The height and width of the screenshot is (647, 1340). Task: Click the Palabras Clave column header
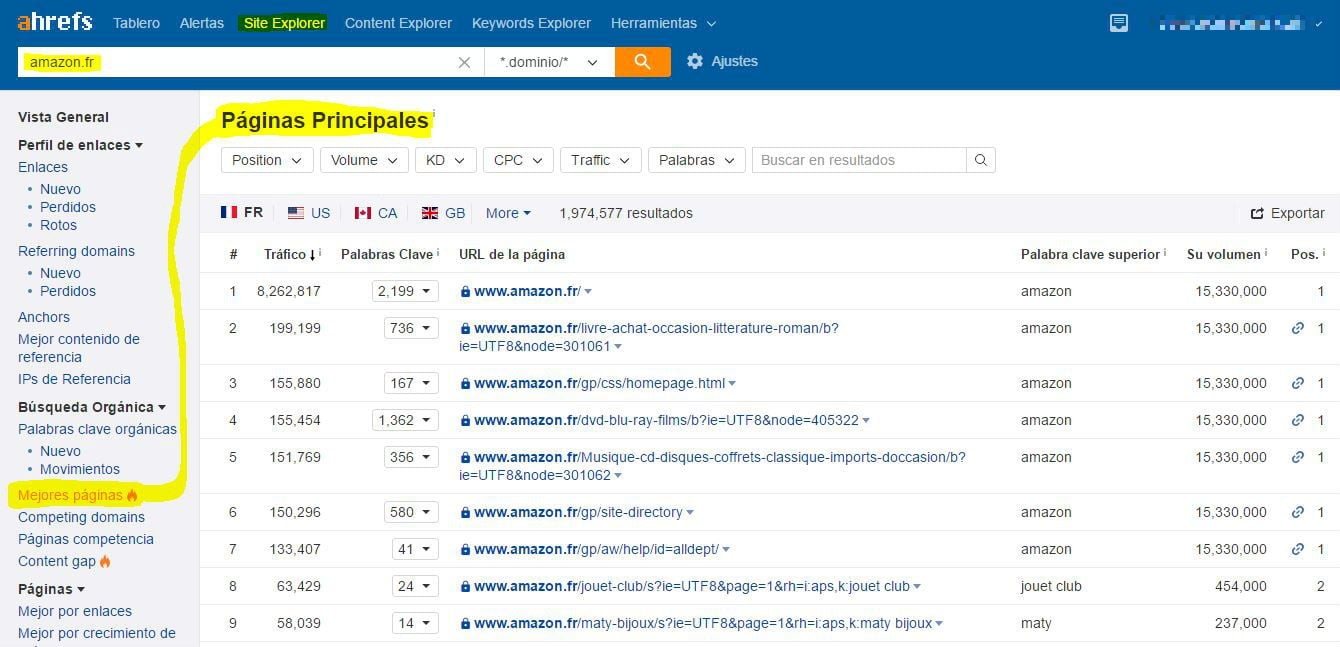[387, 254]
